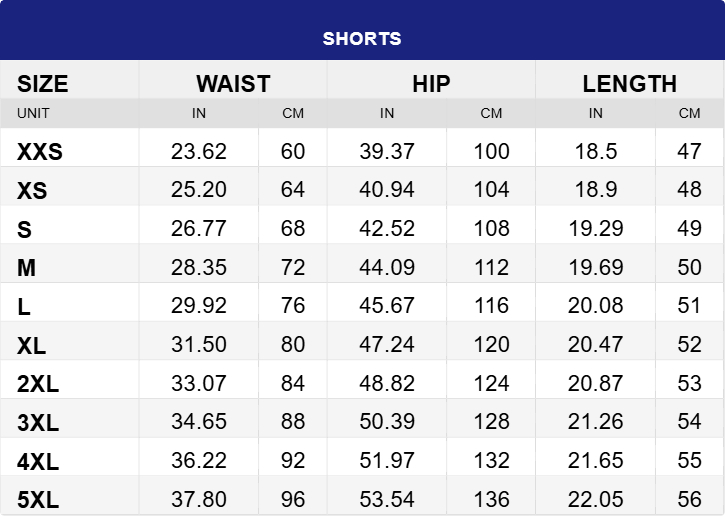Select hip measurement 136 cm

tap(491, 499)
